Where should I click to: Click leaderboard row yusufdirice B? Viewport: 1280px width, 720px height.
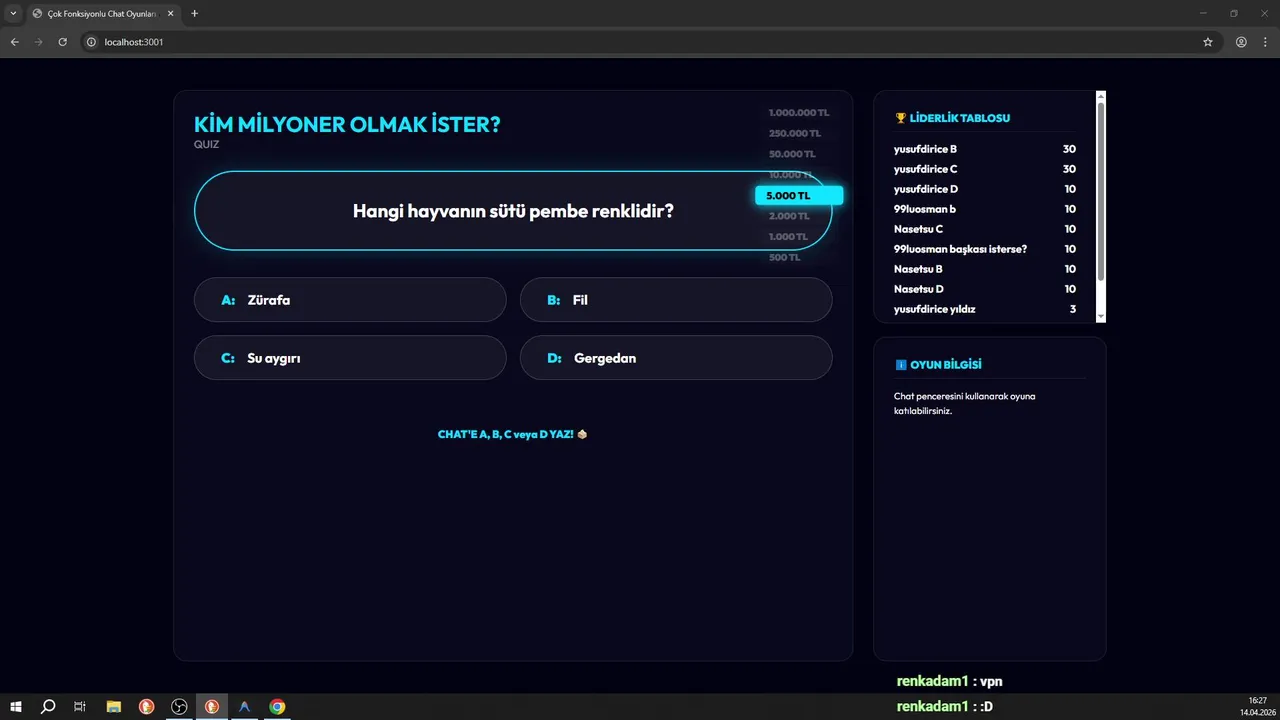(x=985, y=149)
